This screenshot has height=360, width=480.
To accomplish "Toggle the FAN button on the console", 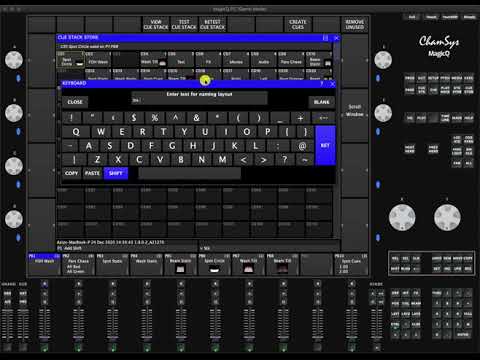I will (457, 163).
